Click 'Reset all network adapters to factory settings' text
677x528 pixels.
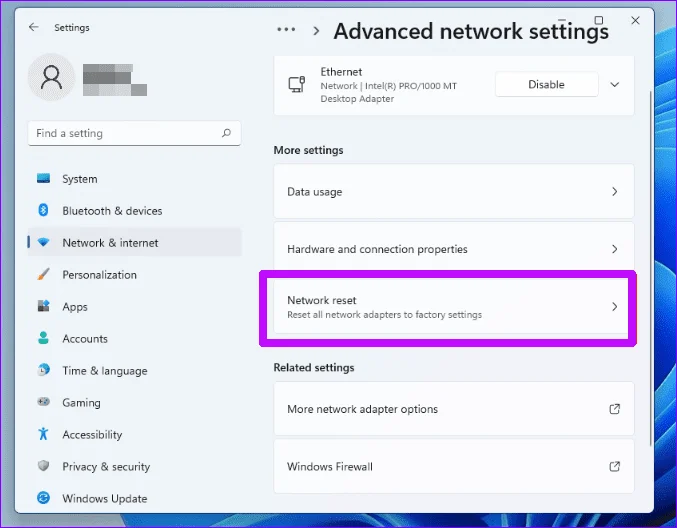(384, 315)
